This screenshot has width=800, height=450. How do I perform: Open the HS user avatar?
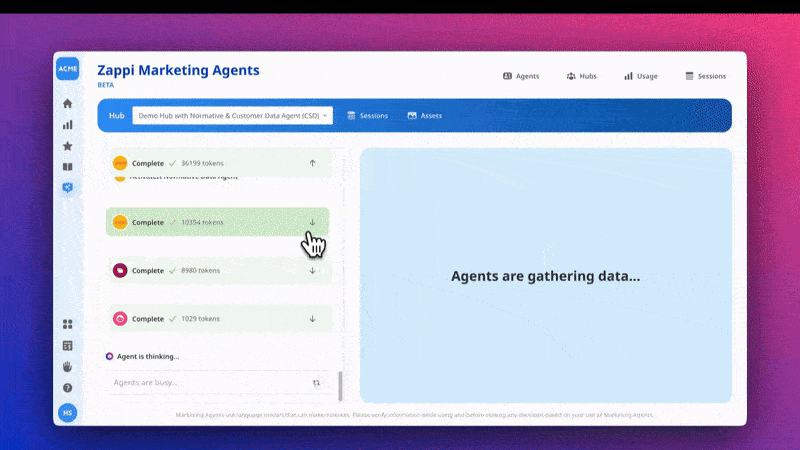pos(67,413)
